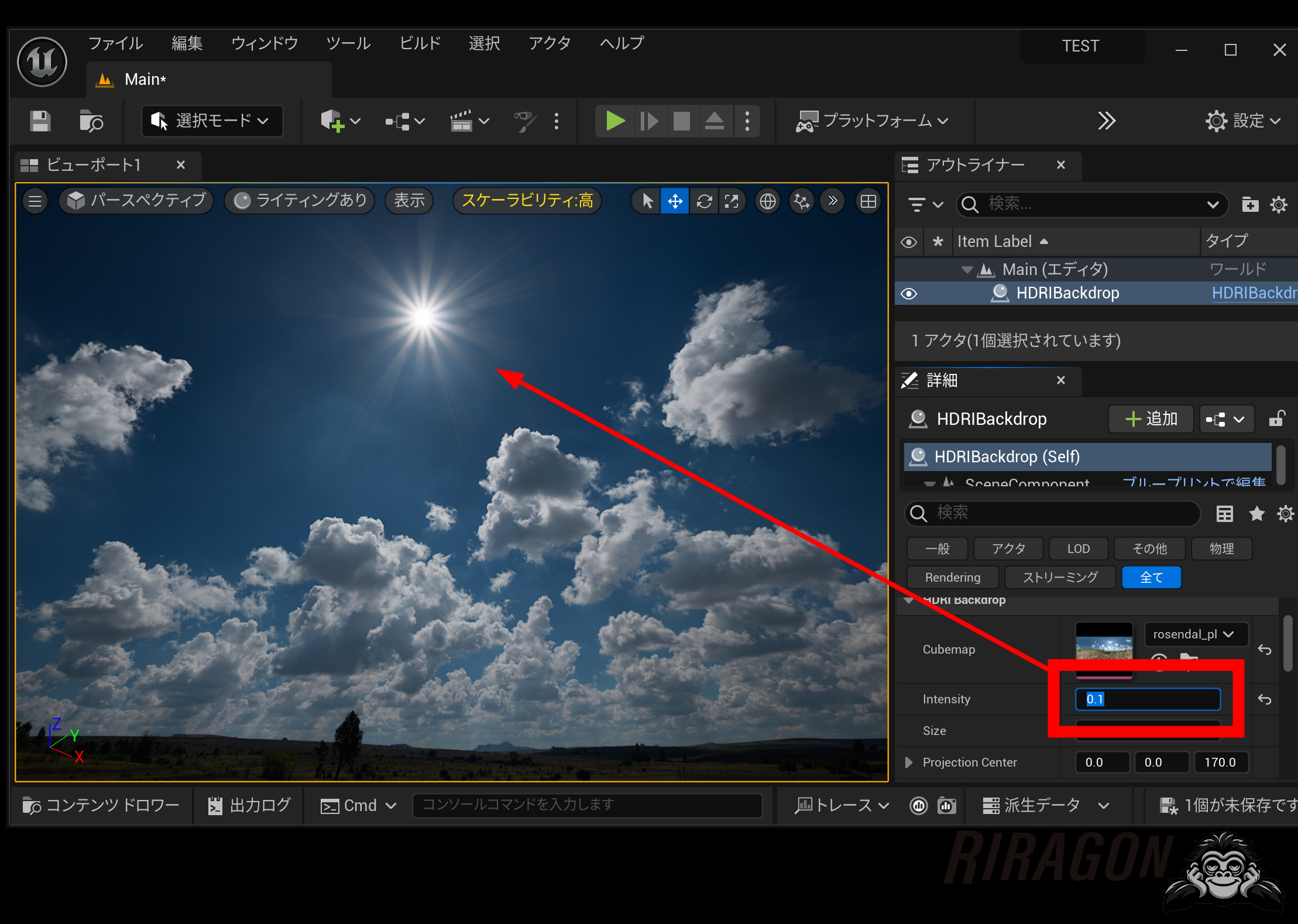The image size is (1298, 924).
Task: Open the 選択モード dropdown
Action: click(x=212, y=121)
